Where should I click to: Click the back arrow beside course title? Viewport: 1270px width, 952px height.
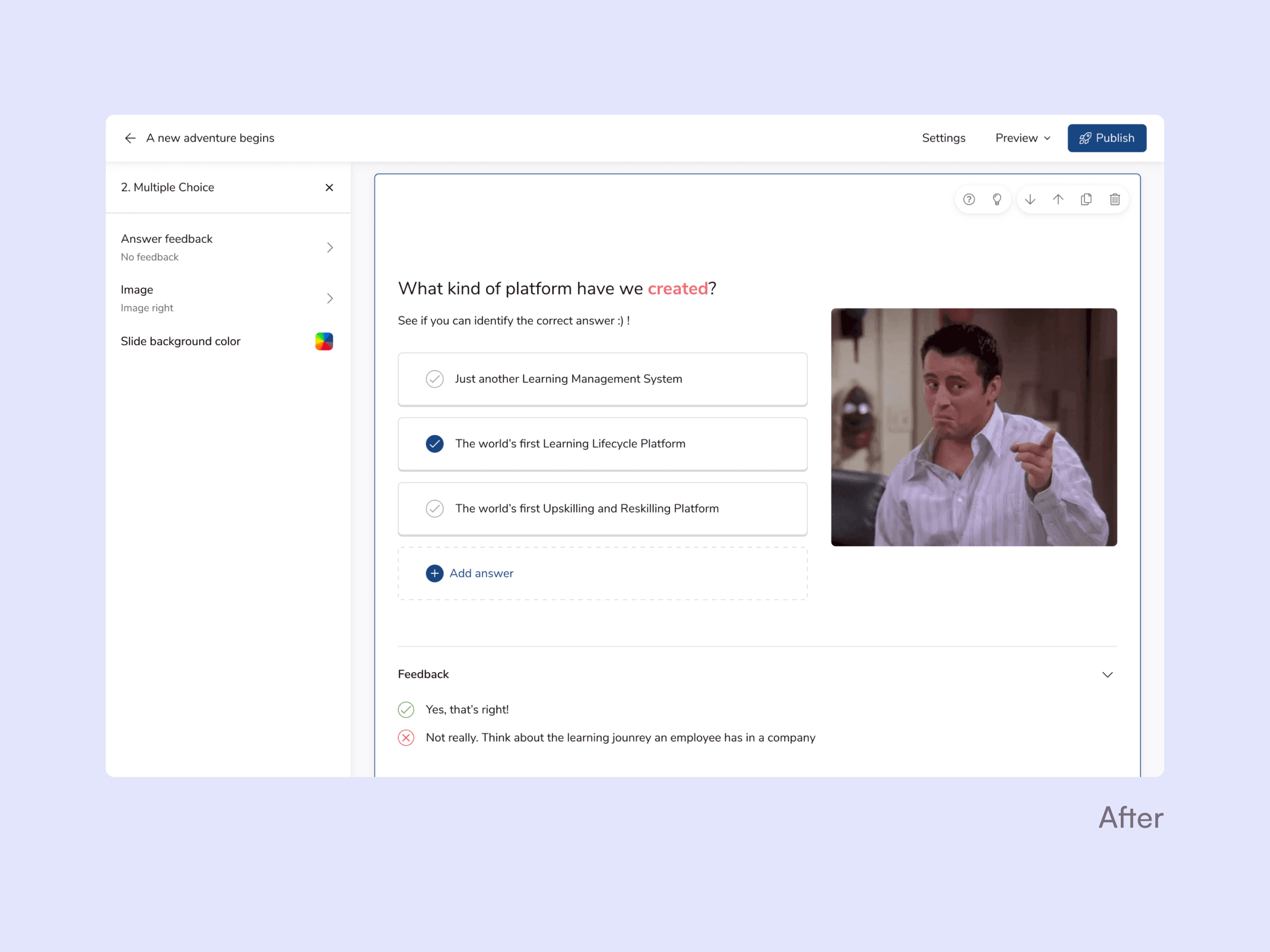pyautogui.click(x=130, y=138)
